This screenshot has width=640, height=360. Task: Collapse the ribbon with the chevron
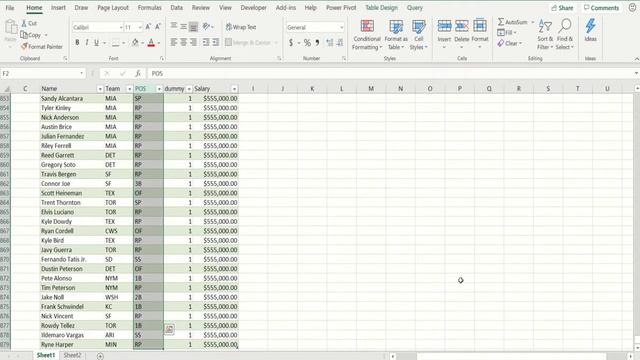[636, 59]
